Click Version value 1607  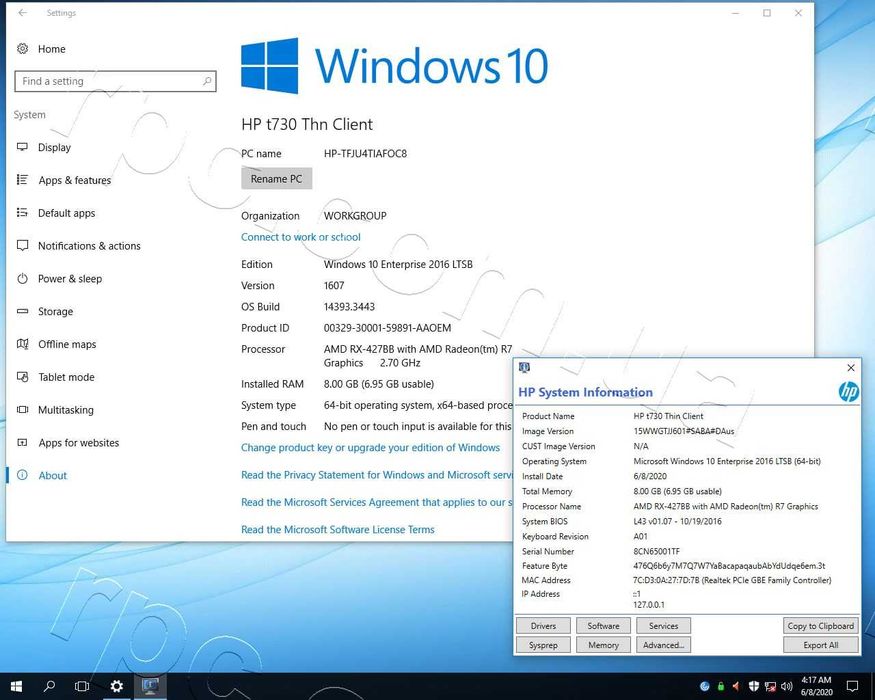coord(334,285)
